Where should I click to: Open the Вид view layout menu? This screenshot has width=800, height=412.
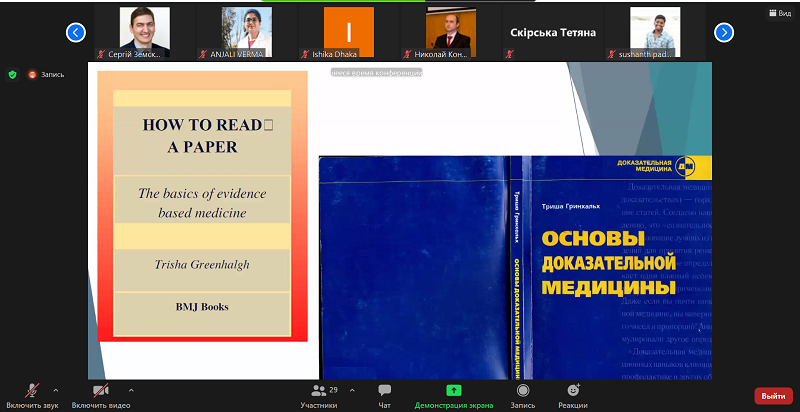pyautogui.click(x=780, y=14)
